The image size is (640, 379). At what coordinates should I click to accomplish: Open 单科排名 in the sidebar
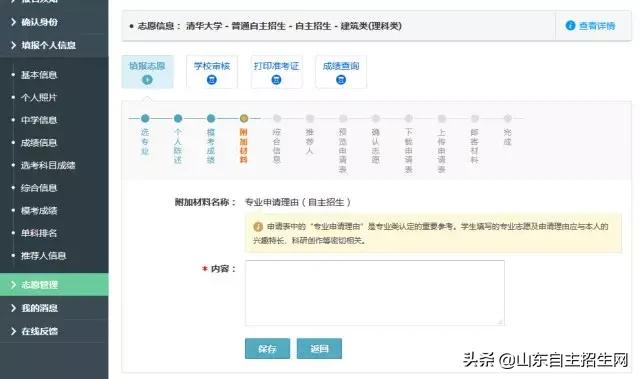coord(39,233)
